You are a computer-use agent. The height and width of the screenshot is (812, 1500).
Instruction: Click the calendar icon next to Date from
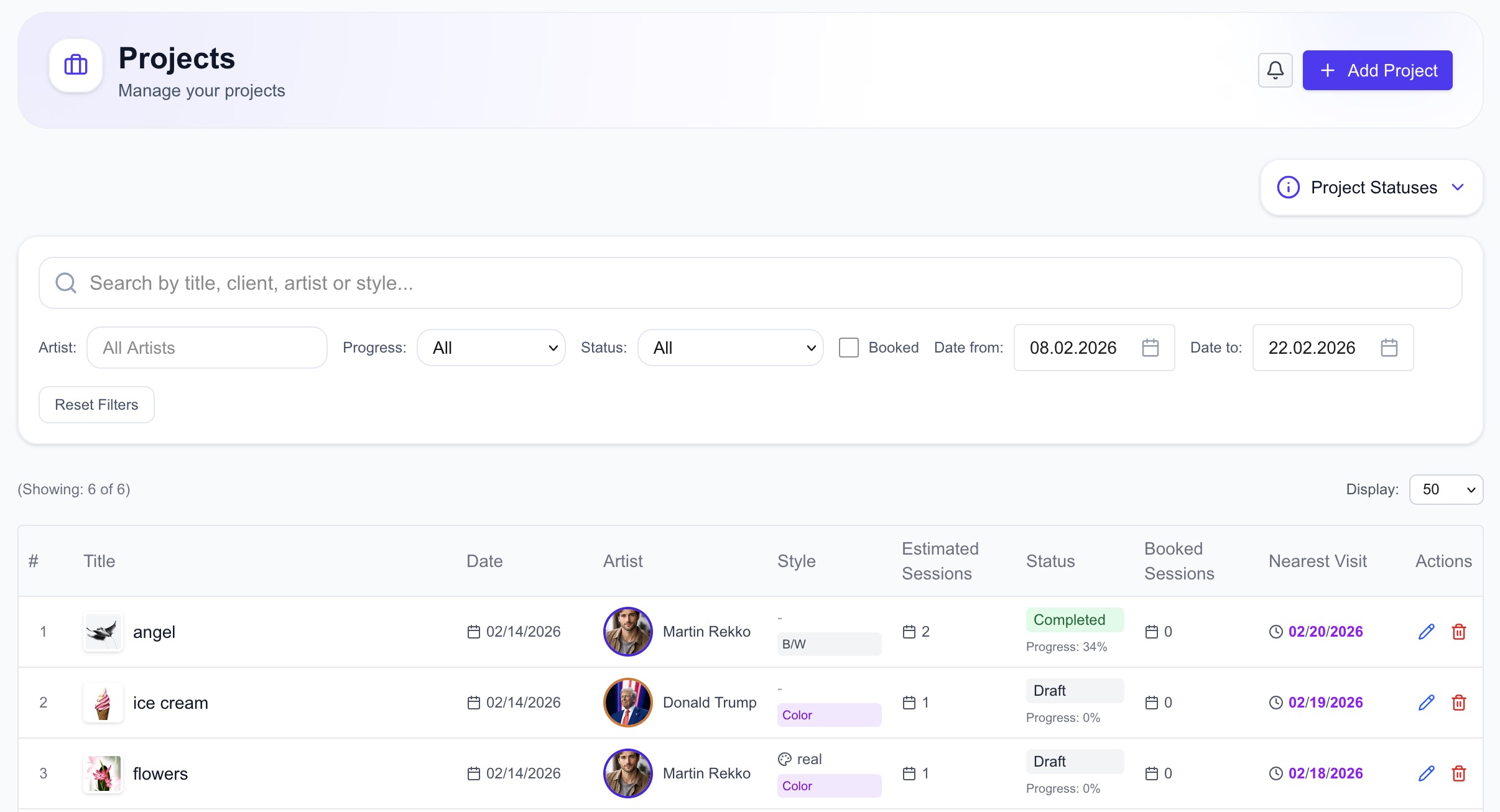pyautogui.click(x=1150, y=348)
